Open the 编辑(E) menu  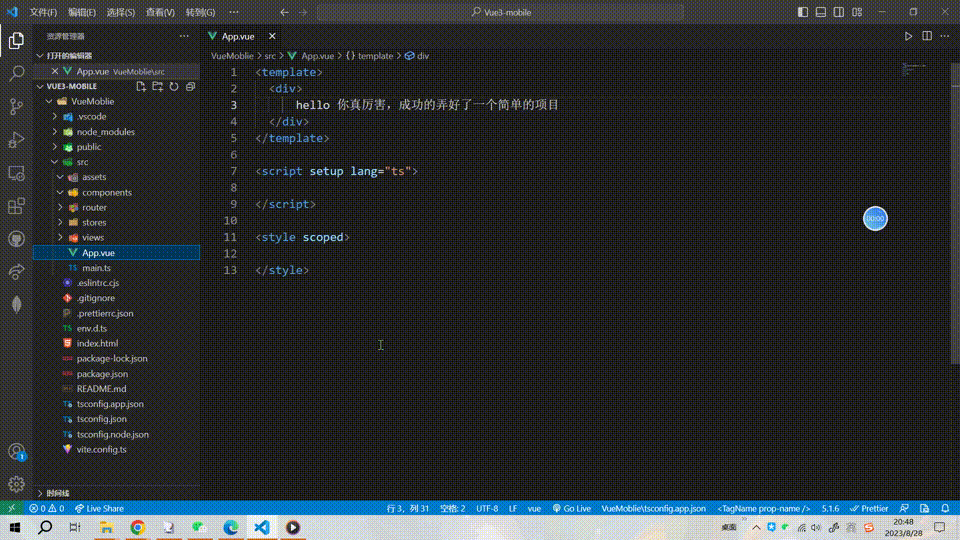point(81,12)
